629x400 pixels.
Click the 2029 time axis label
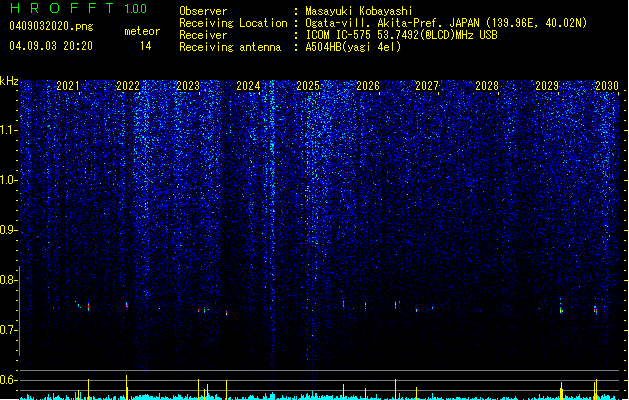(547, 85)
